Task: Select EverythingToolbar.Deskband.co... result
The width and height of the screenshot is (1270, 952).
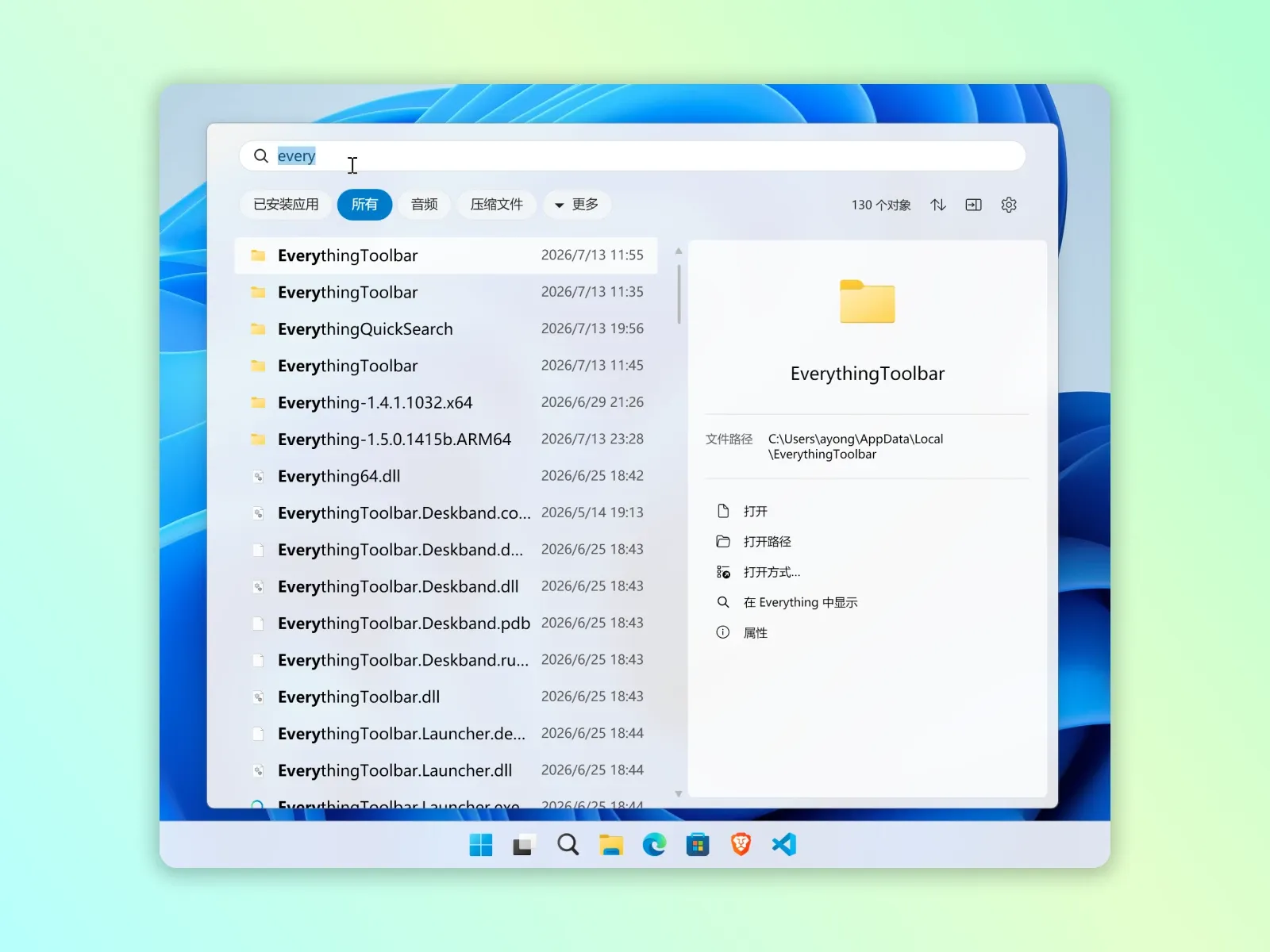Action: pos(446,512)
